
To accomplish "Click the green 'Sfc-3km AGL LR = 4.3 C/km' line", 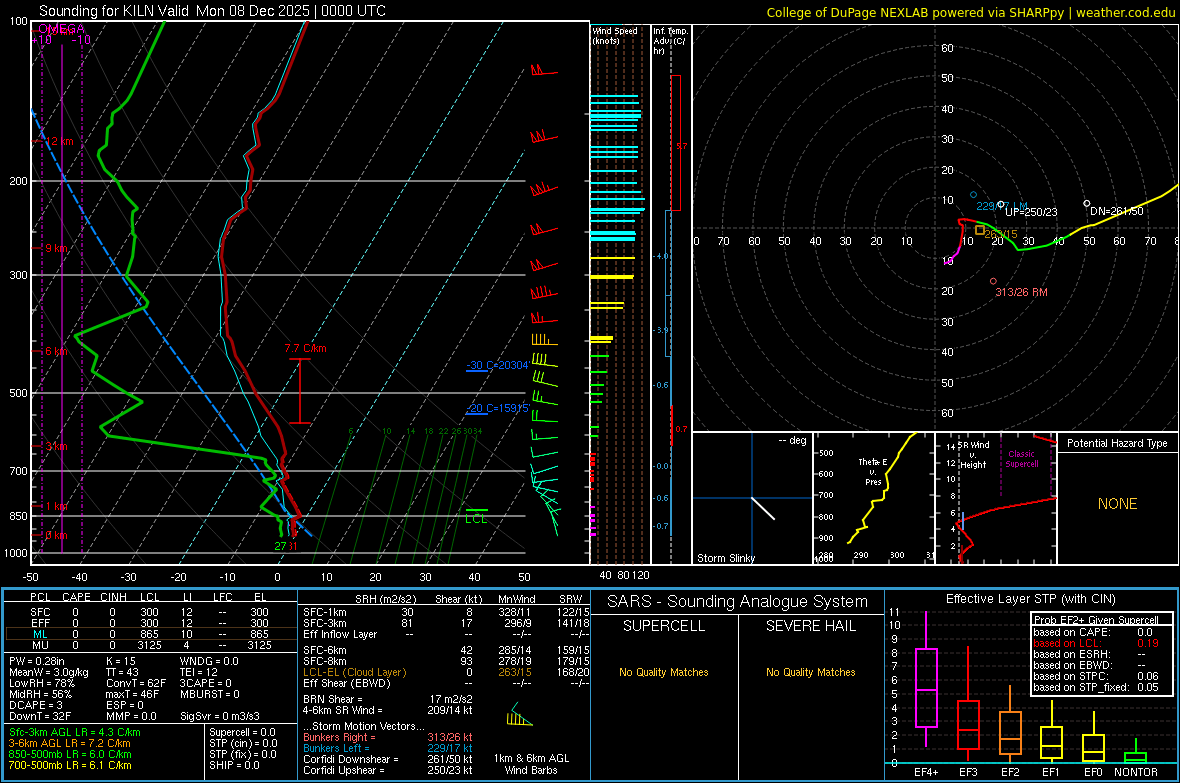I will click(x=75, y=732).
